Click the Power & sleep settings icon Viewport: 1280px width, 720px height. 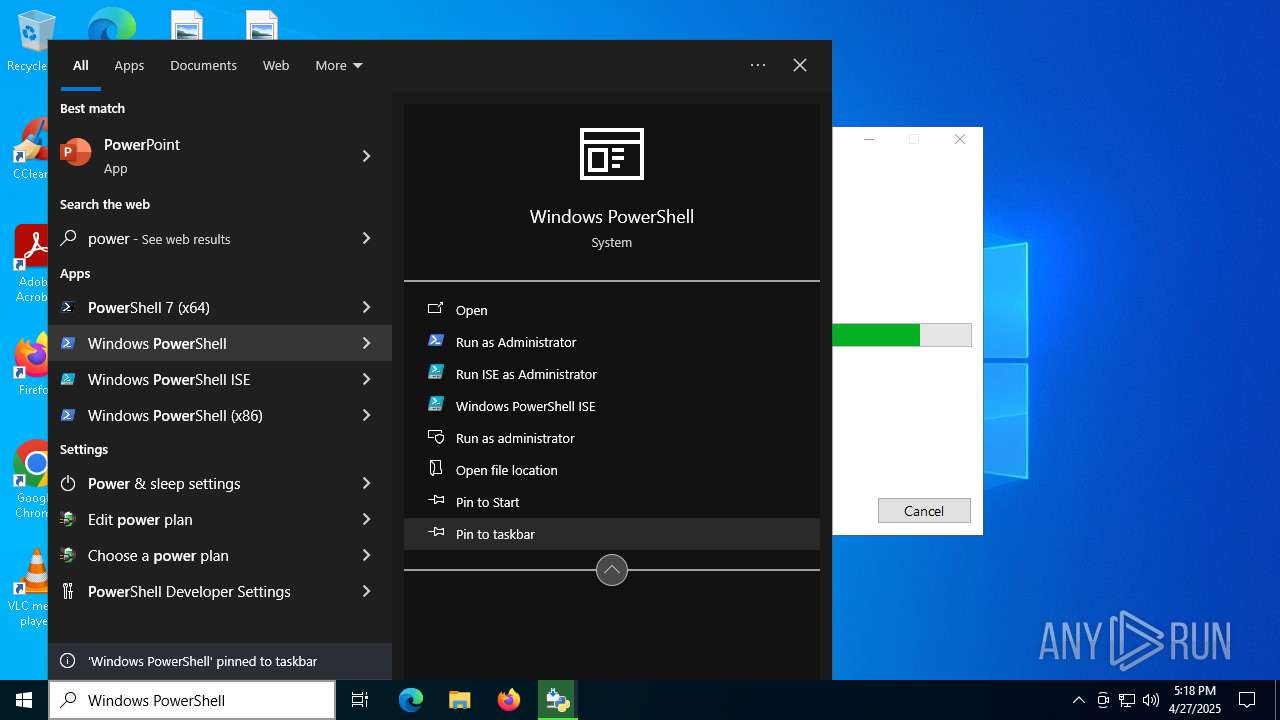coord(68,483)
